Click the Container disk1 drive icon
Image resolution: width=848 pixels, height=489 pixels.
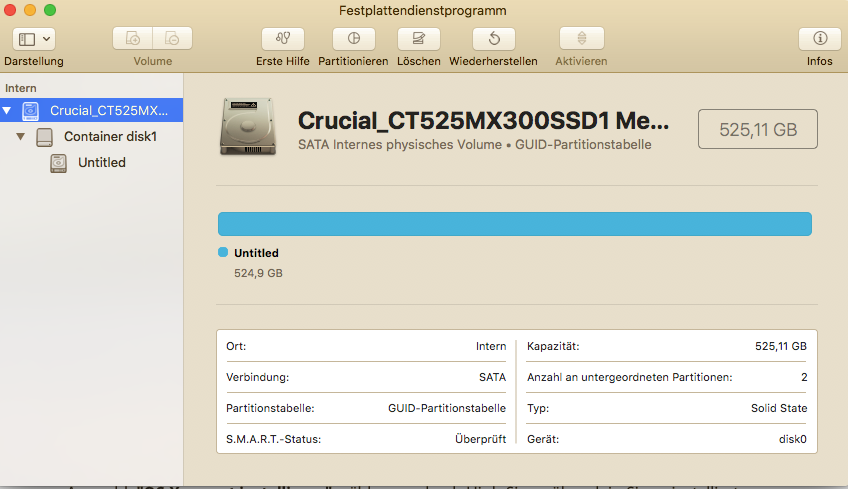[44, 137]
